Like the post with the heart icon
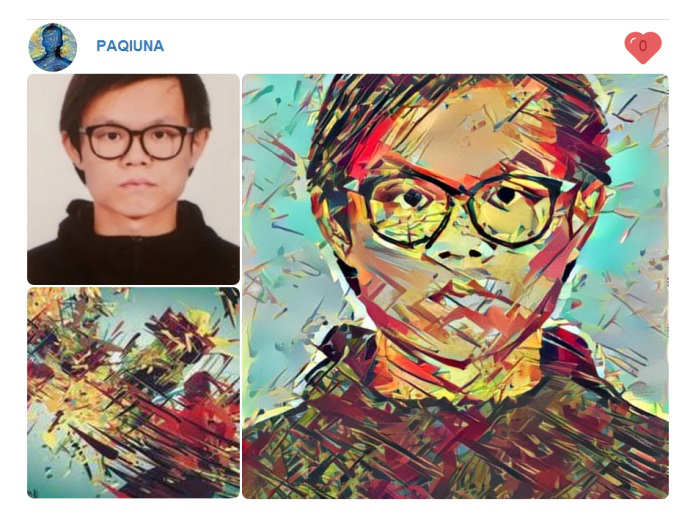 (643, 48)
